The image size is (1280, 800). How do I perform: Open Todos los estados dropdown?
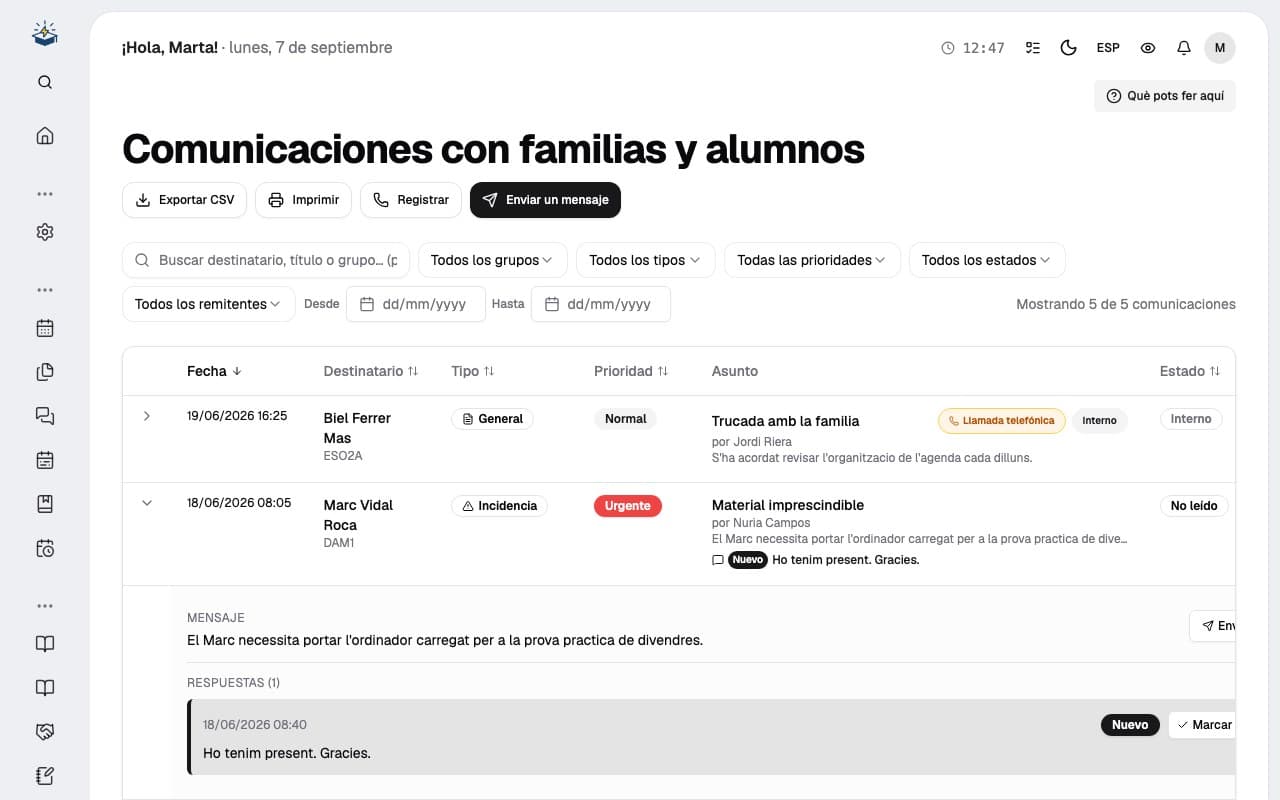(x=987, y=260)
